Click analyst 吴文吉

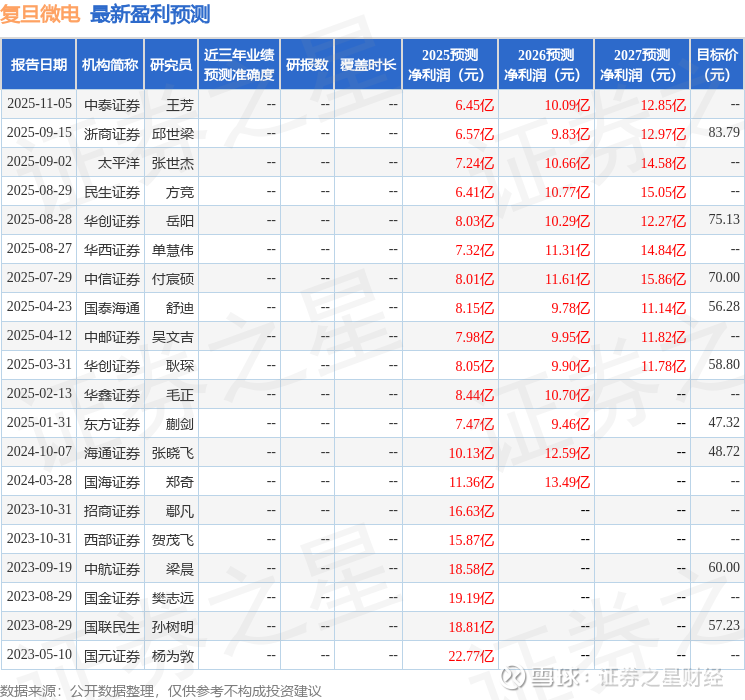click(173, 337)
